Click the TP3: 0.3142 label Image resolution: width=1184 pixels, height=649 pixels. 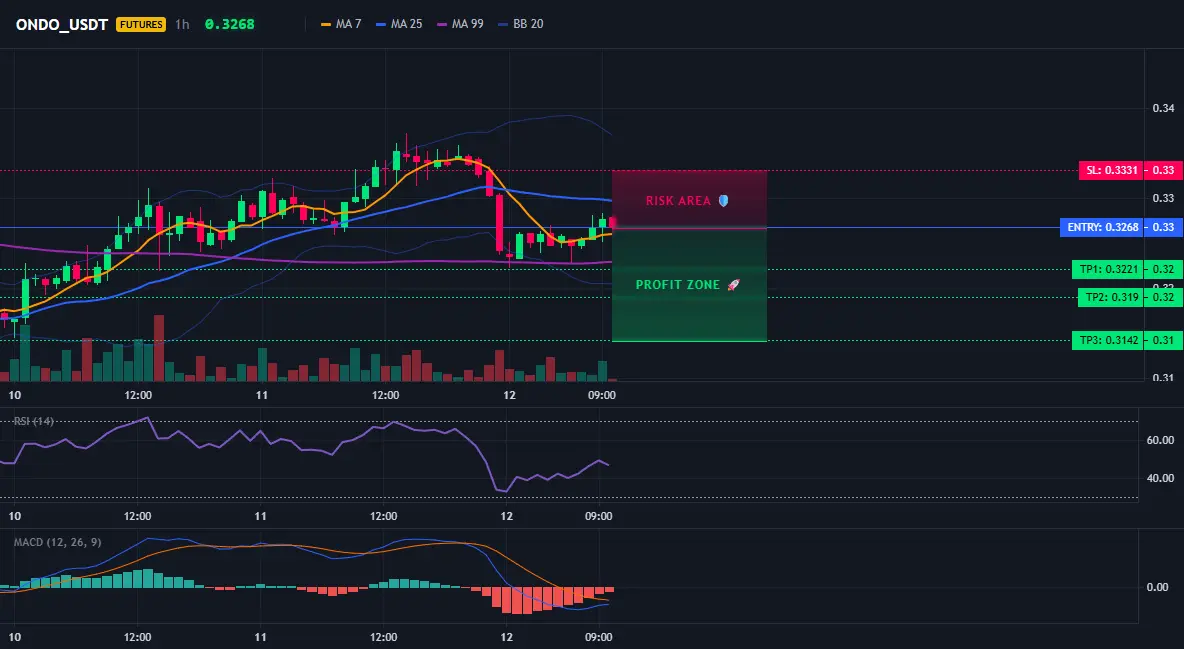tap(1108, 340)
